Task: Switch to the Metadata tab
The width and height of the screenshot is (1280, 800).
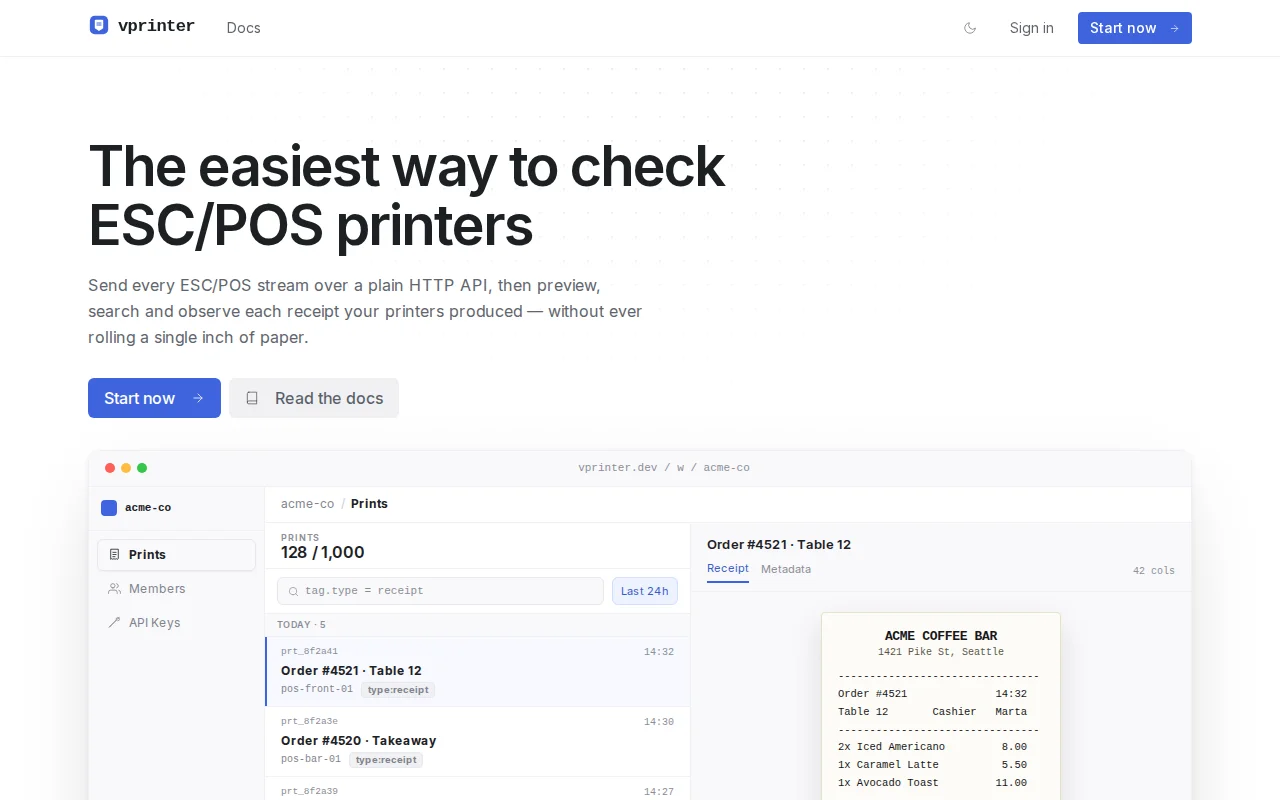Action: point(786,569)
